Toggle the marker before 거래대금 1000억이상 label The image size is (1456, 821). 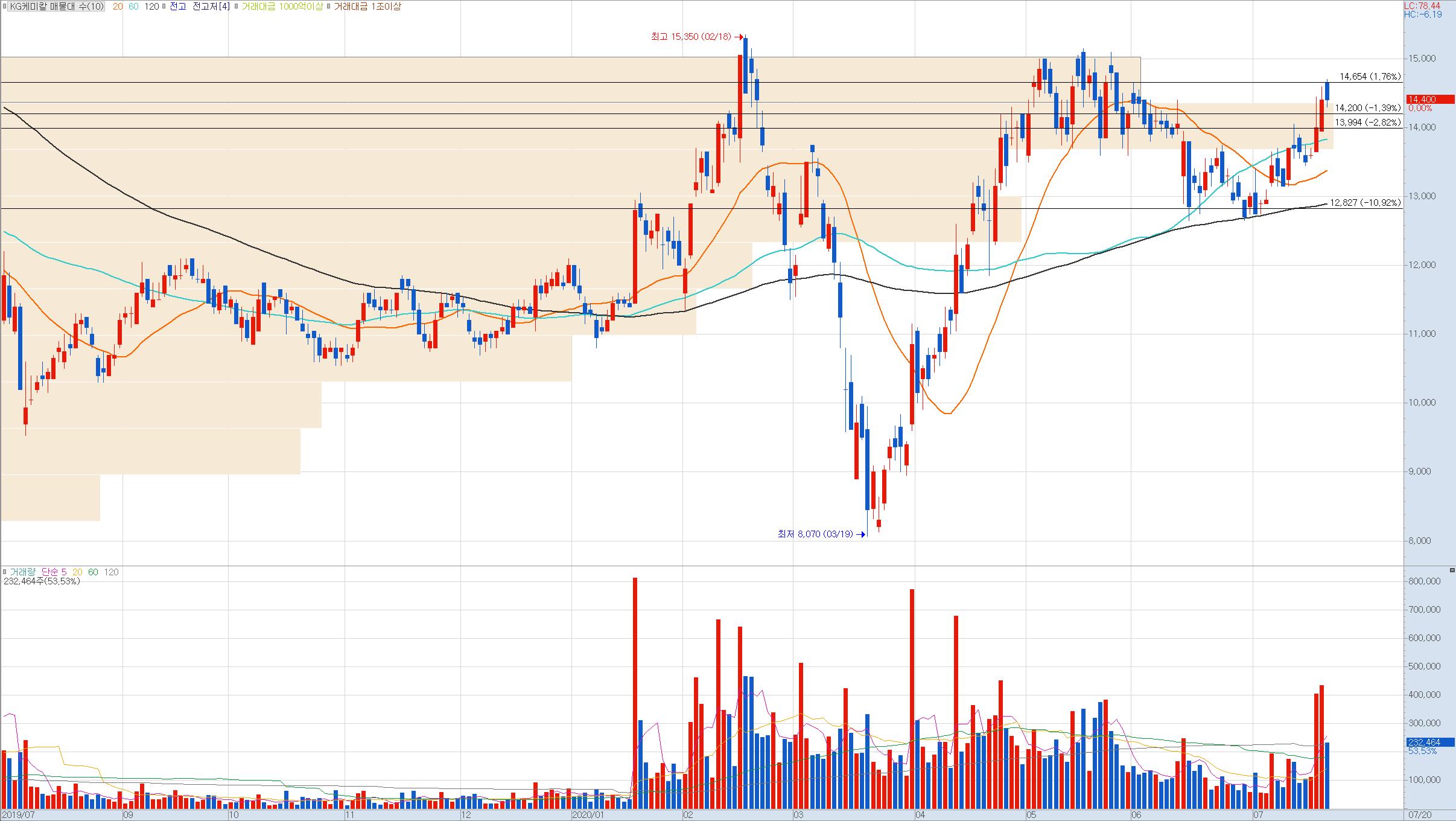(236, 7)
